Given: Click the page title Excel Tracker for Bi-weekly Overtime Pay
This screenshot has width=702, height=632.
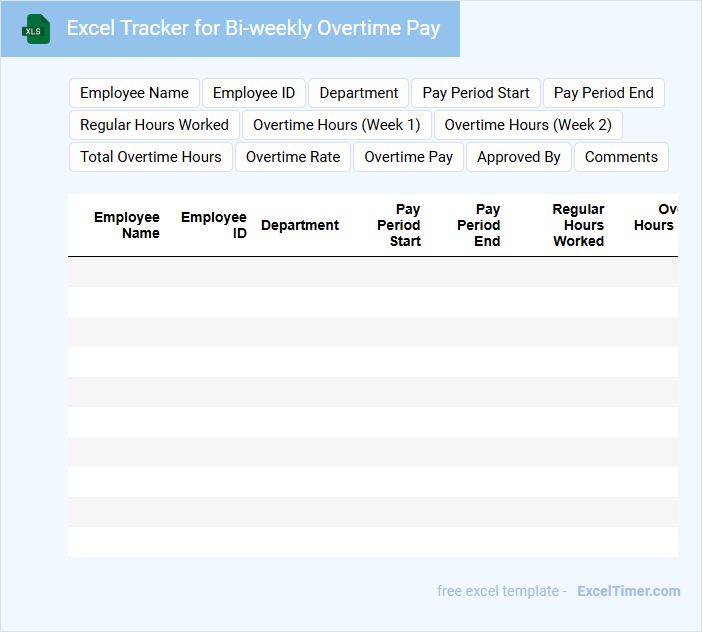Looking at the screenshot, I should 253,28.
